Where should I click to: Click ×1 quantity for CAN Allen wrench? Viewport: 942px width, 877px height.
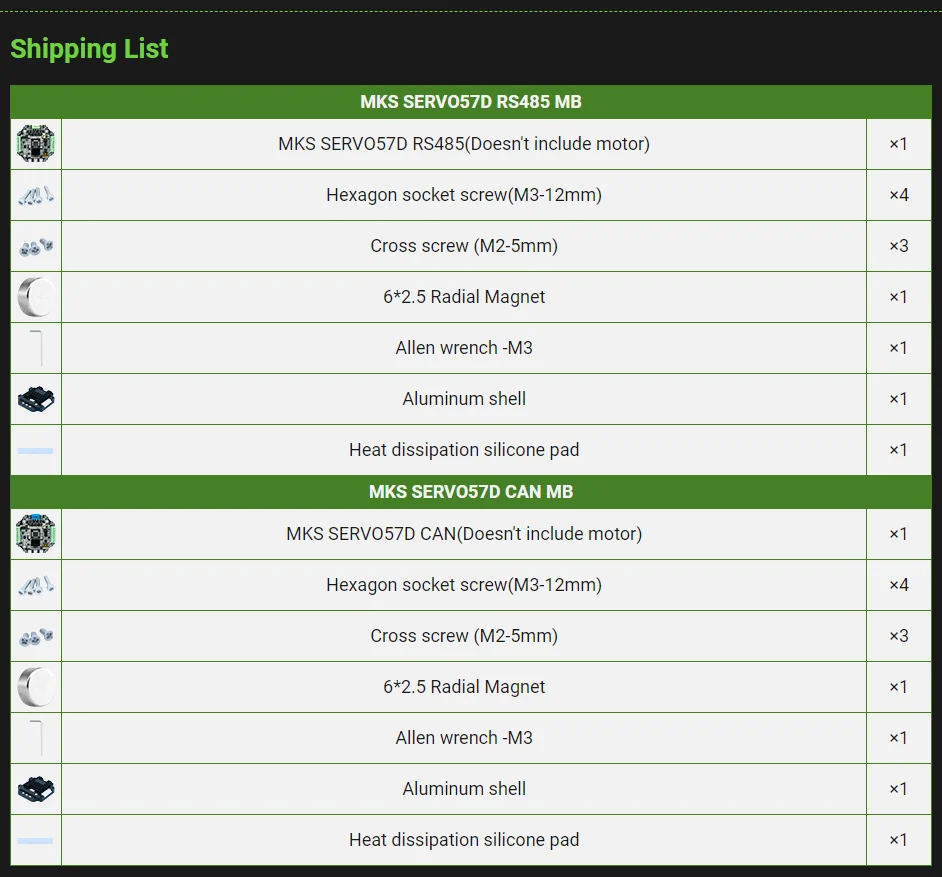[x=898, y=738]
